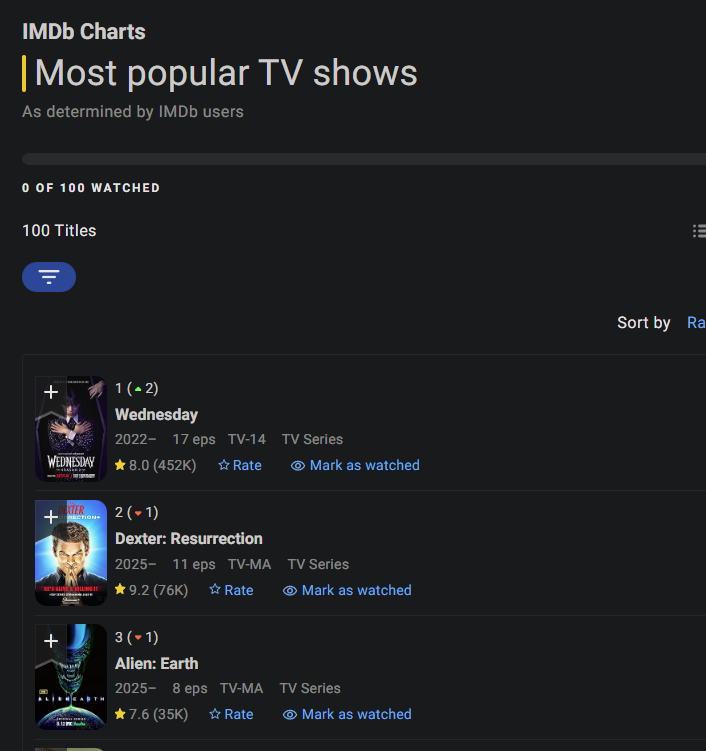Viewport: 706px width, 751px height.
Task: Open the filter button with funnel icon
Action: point(49,277)
